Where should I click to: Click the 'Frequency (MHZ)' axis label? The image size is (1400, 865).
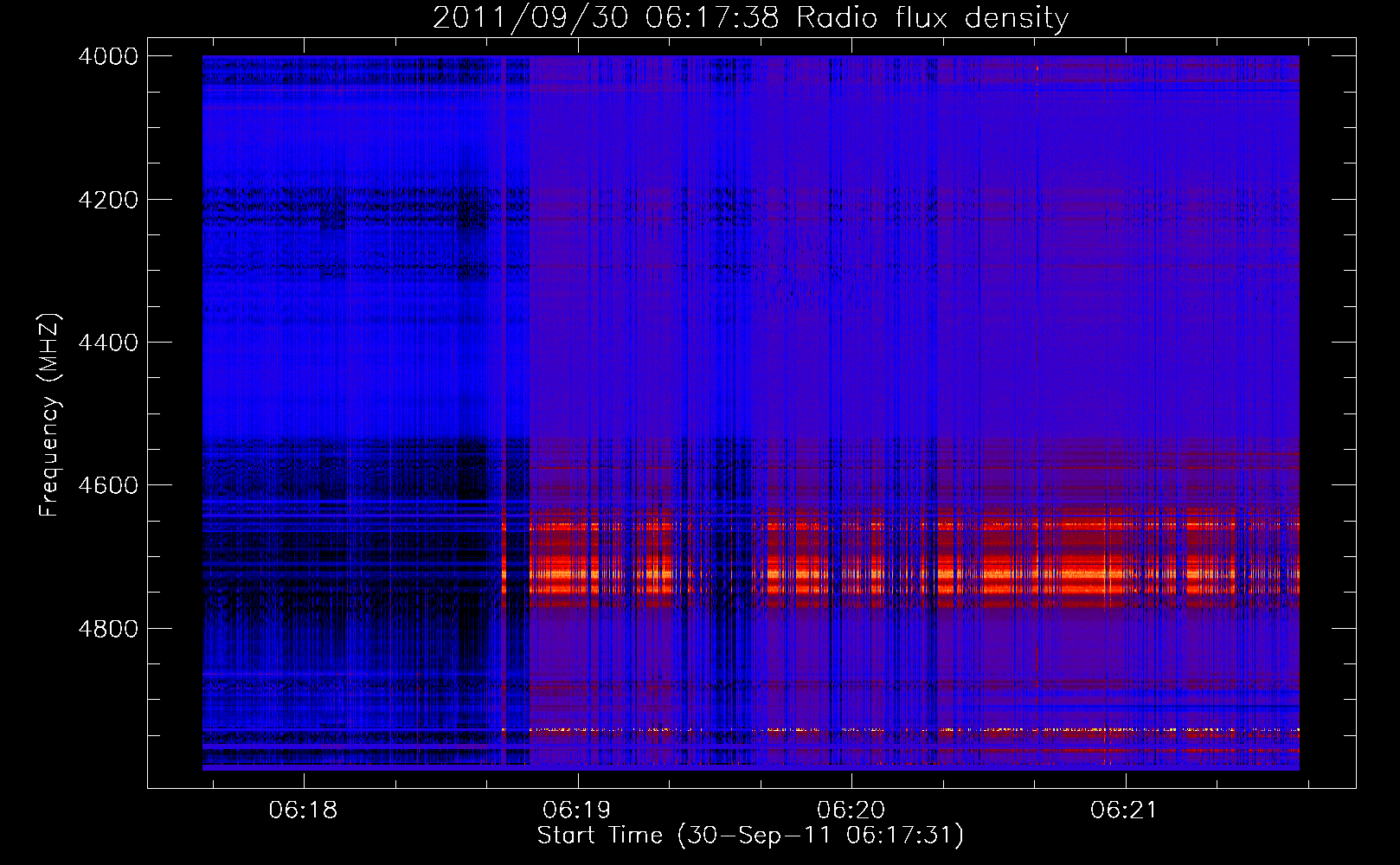tap(49, 415)
